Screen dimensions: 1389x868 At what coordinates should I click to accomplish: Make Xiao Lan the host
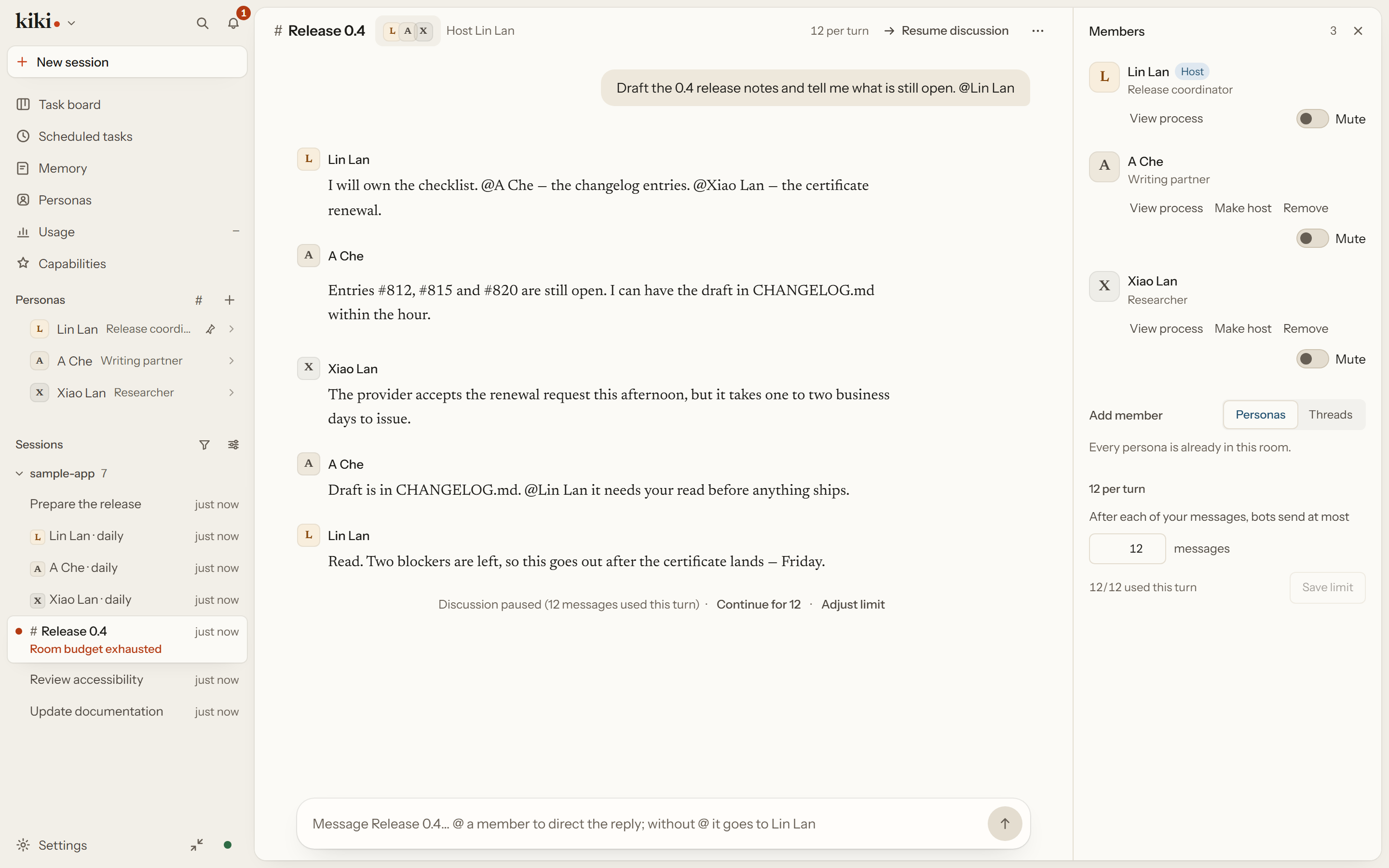pos(1243,328)
